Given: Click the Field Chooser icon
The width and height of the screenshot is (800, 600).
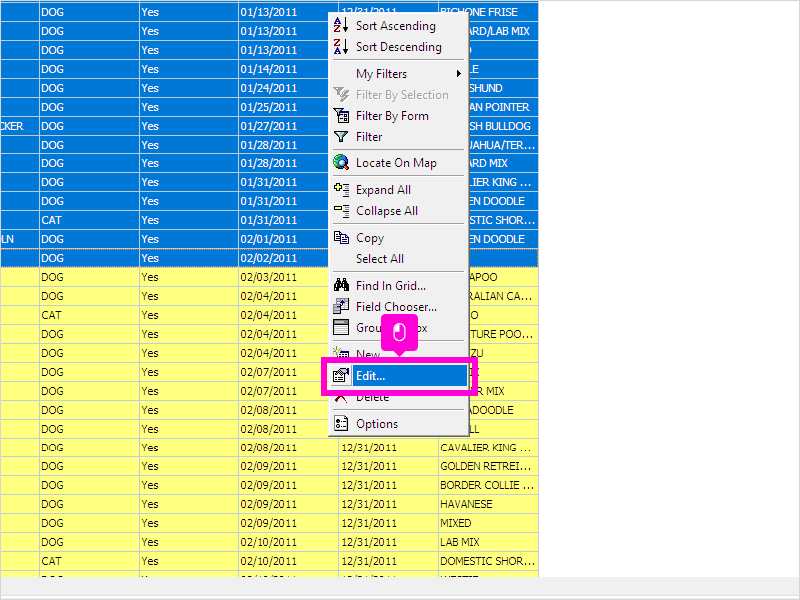Looking at the screenshot, I should tap(341, 306).
